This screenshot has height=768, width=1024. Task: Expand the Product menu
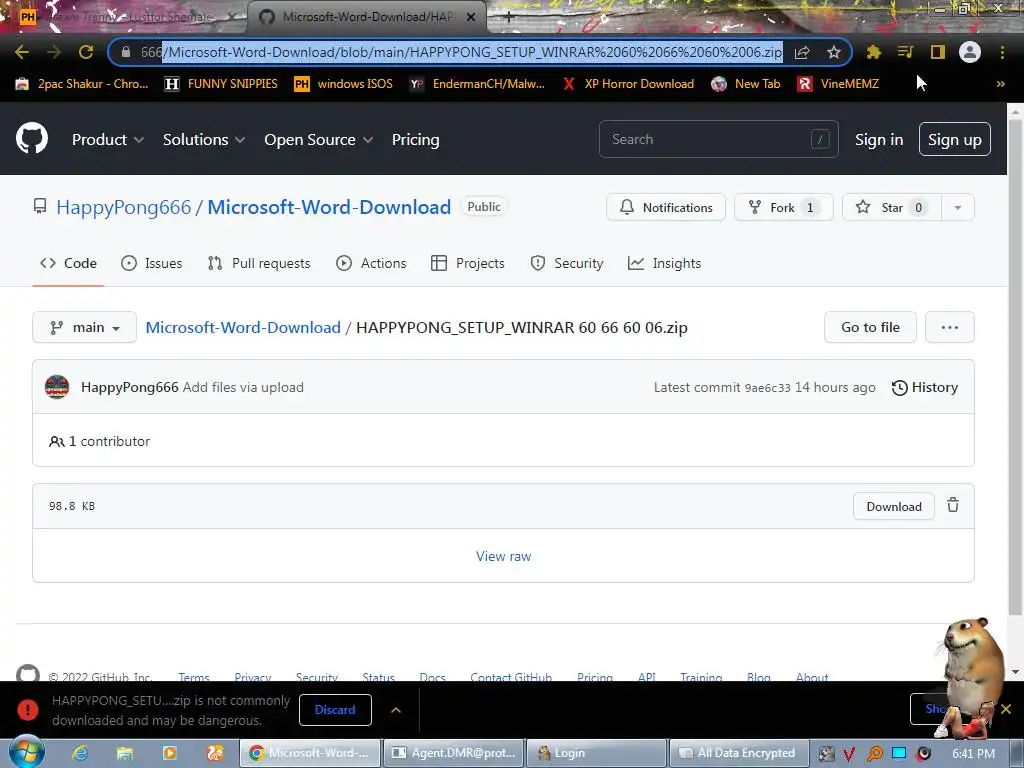(x=108, y=140)
